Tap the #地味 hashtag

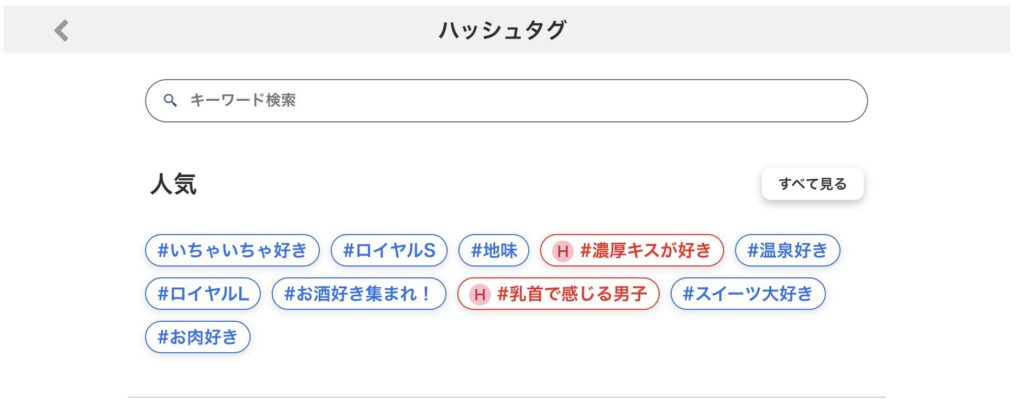click(494, 251)
